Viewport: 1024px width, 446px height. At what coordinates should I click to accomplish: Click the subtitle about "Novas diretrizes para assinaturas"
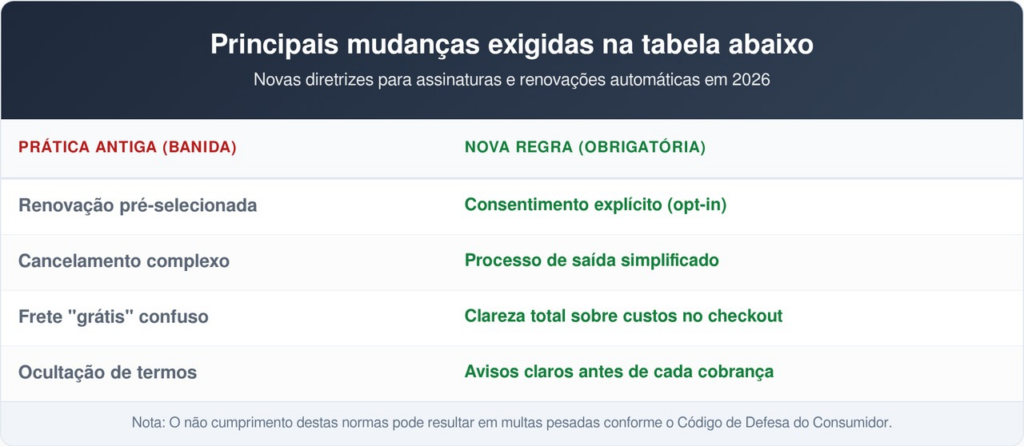pyautogui.click(x=511, y=80)
